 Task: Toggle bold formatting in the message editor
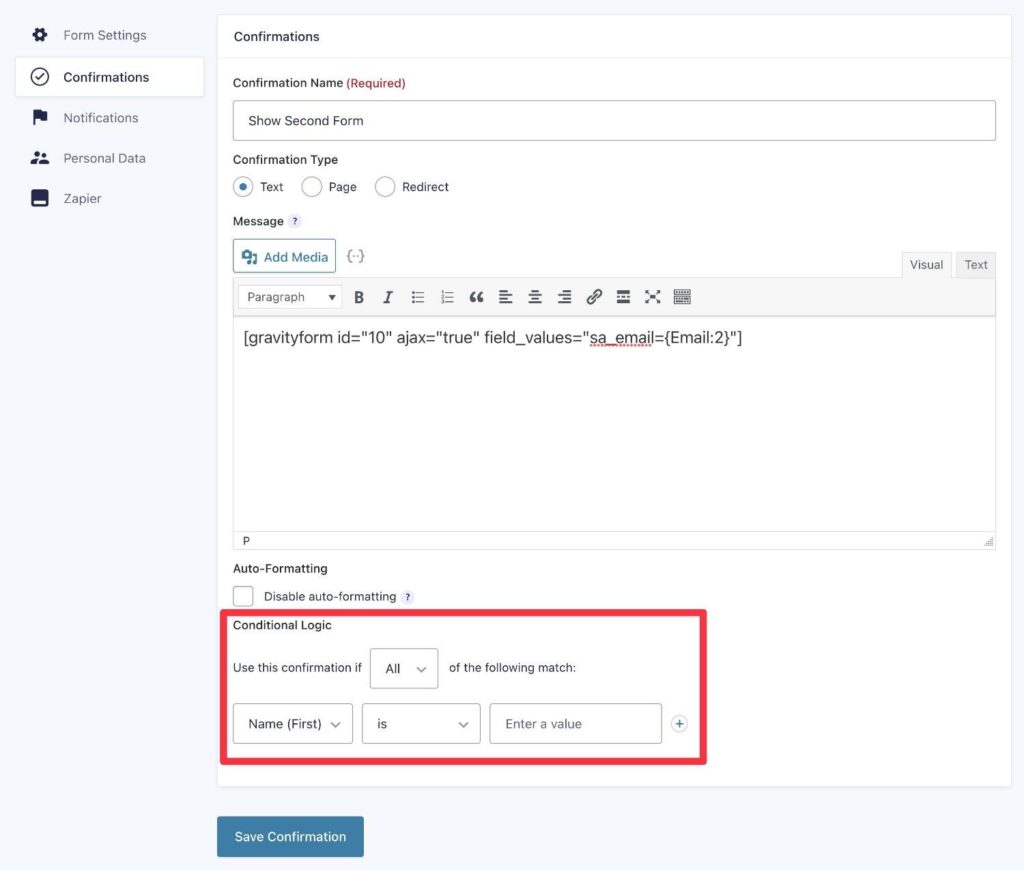tap(358, 296)
